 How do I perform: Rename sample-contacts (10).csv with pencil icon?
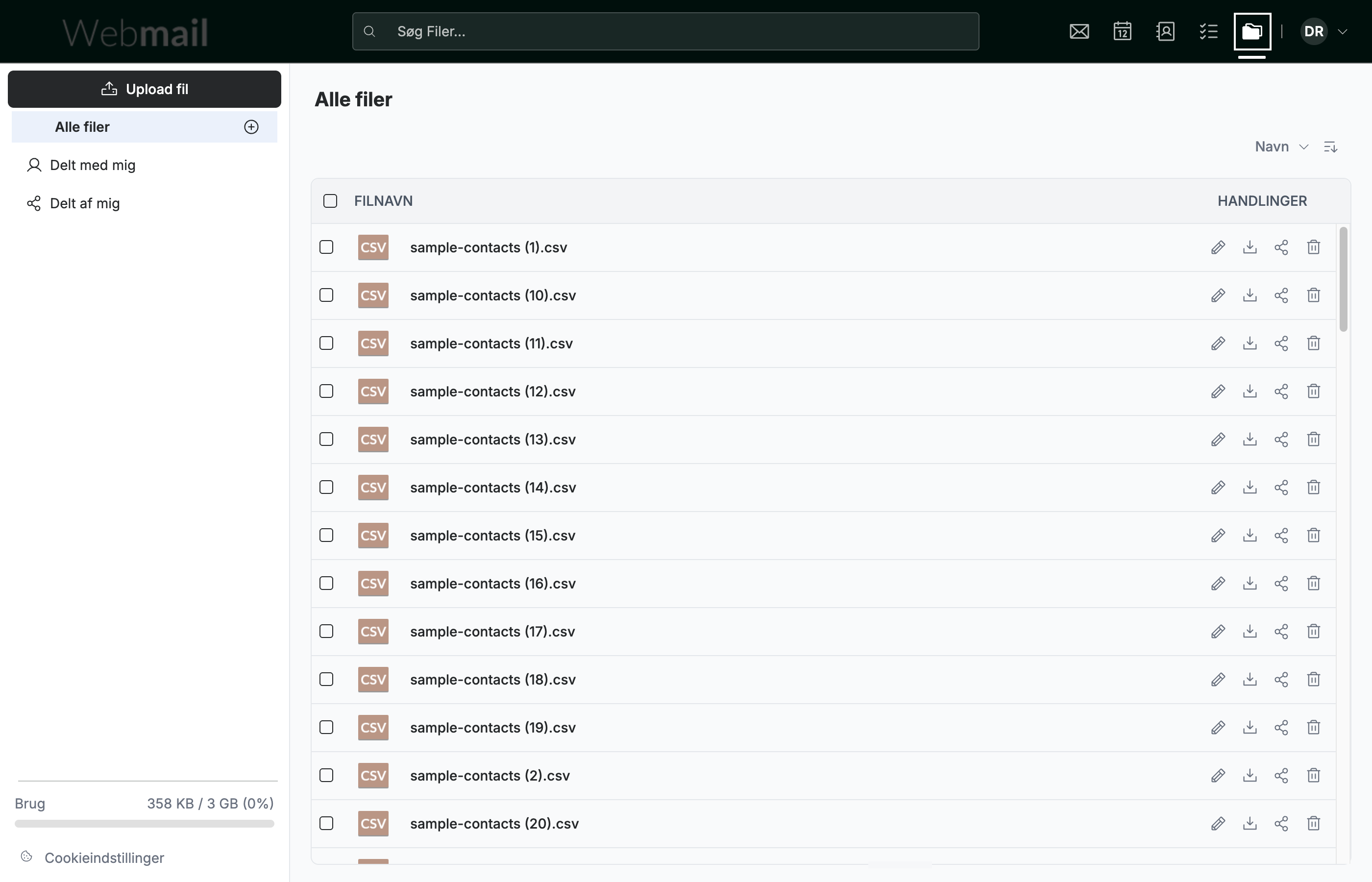1218,295
